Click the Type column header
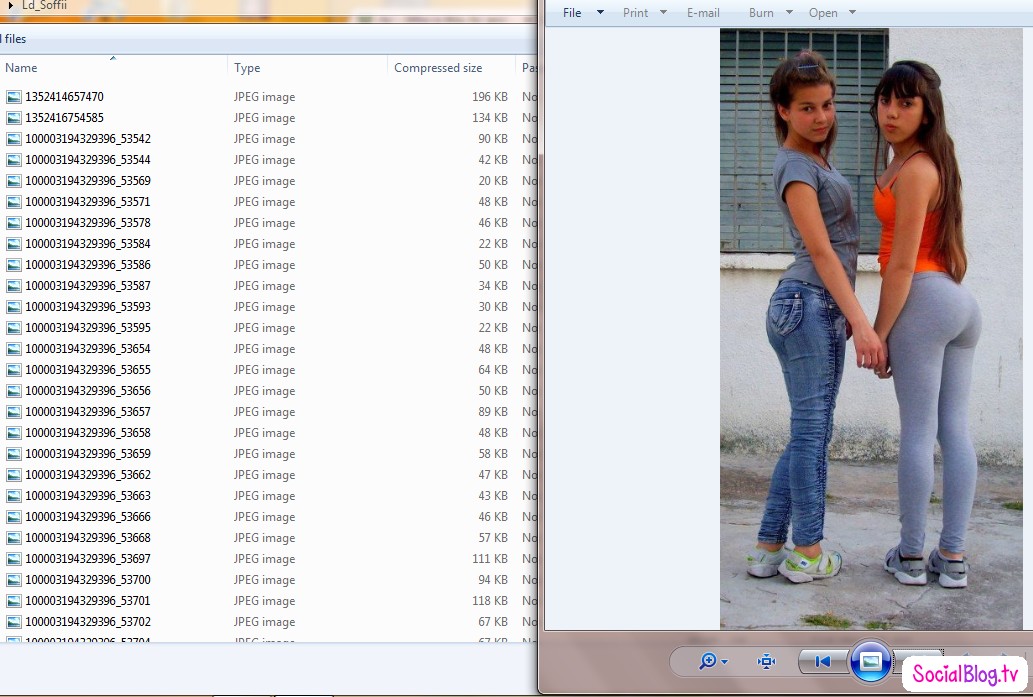The height and width of the screenshot is (697, 1033). coord(247,68)
